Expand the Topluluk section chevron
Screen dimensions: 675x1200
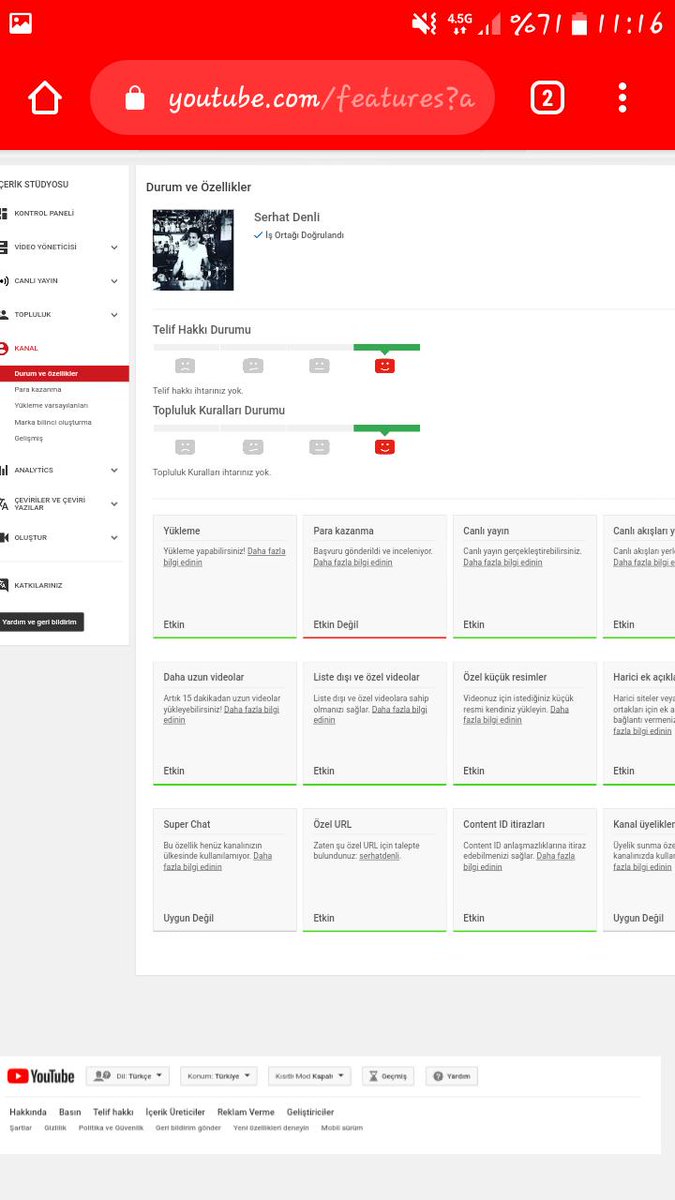coord(114,314)
